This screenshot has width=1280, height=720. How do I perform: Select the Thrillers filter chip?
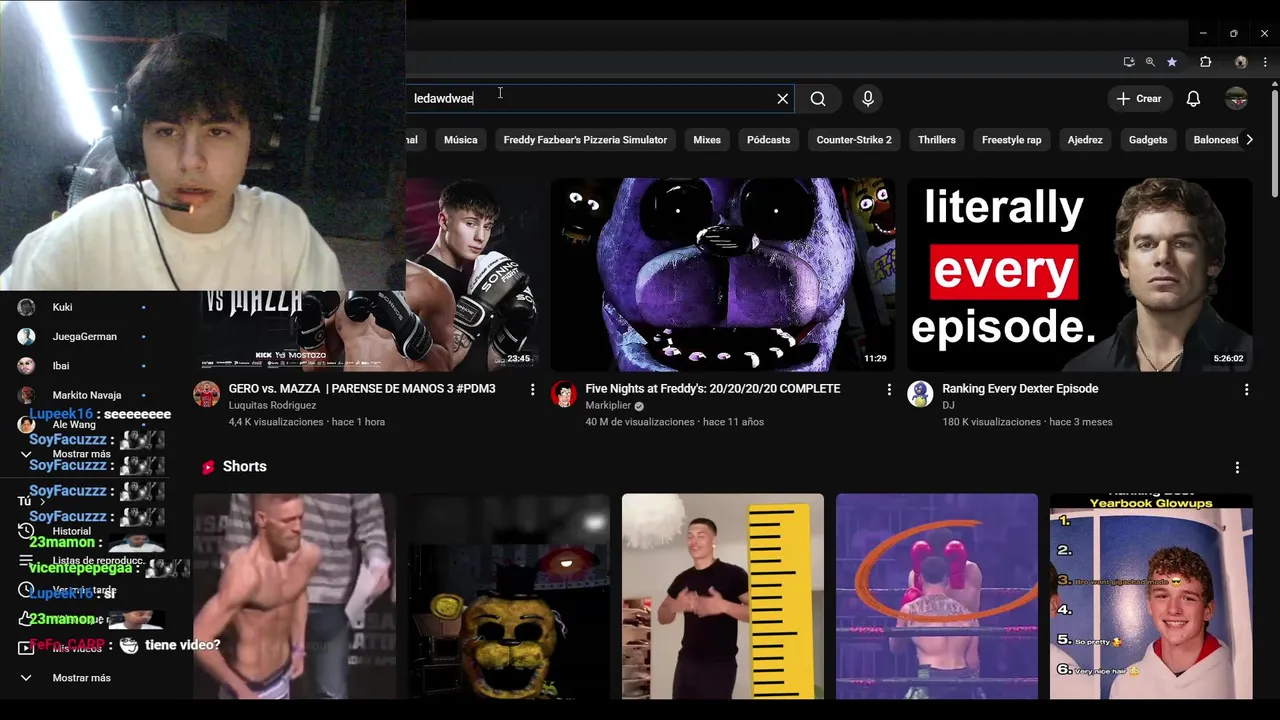(937, 140)
